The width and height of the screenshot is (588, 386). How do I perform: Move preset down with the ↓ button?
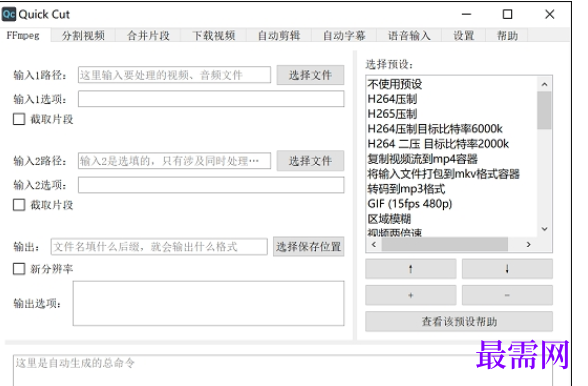tap(507, 269)
